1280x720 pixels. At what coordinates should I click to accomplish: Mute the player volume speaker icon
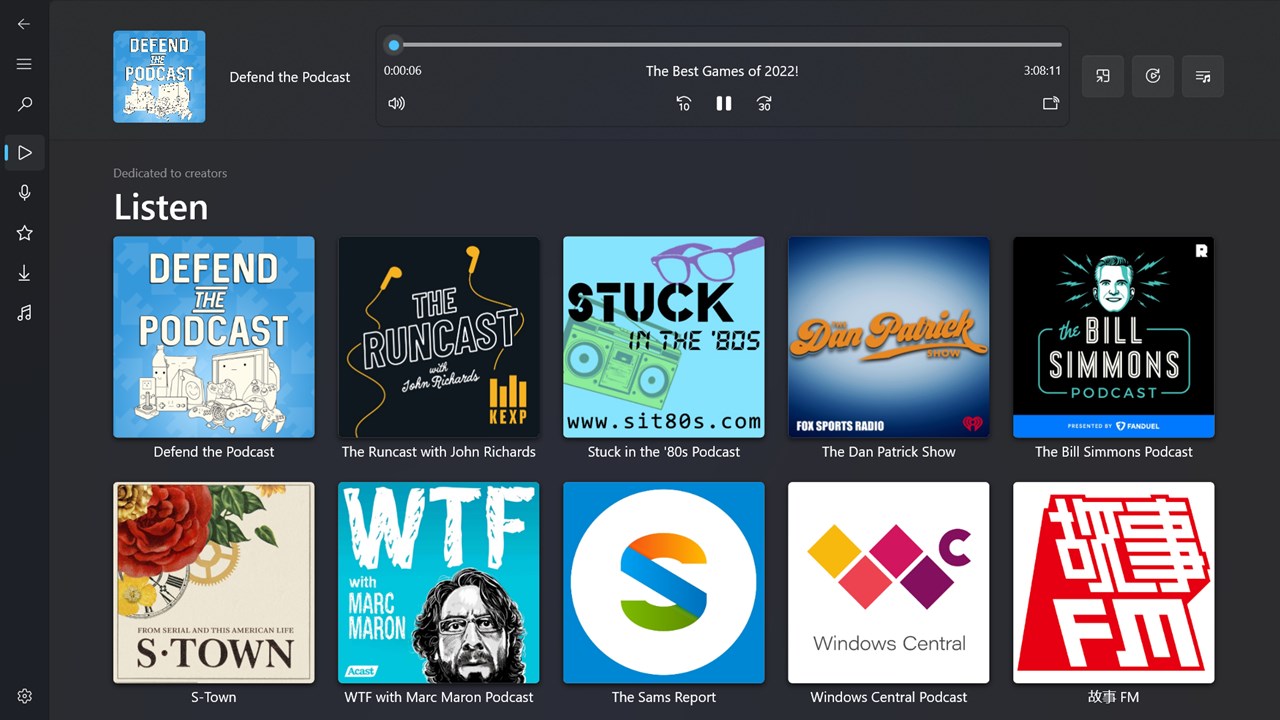click(x=397, y=103)
